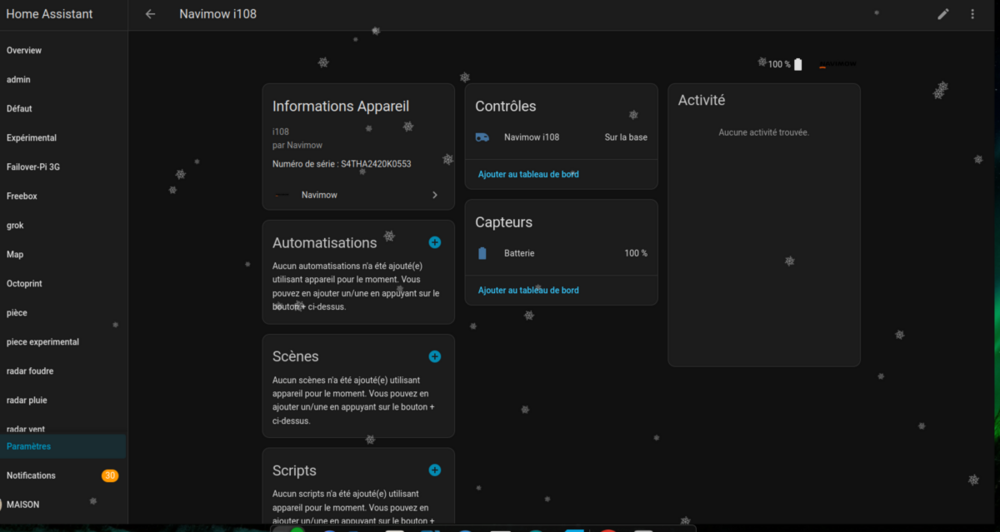Edit device name with the pencil icon

point(943,14)
